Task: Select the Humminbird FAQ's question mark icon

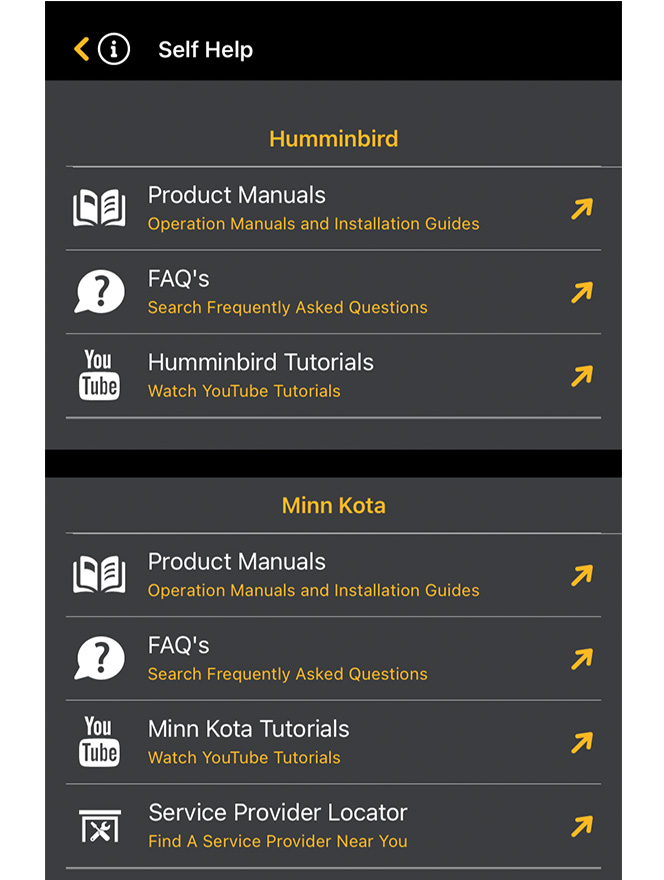Action: coord(98,291)
